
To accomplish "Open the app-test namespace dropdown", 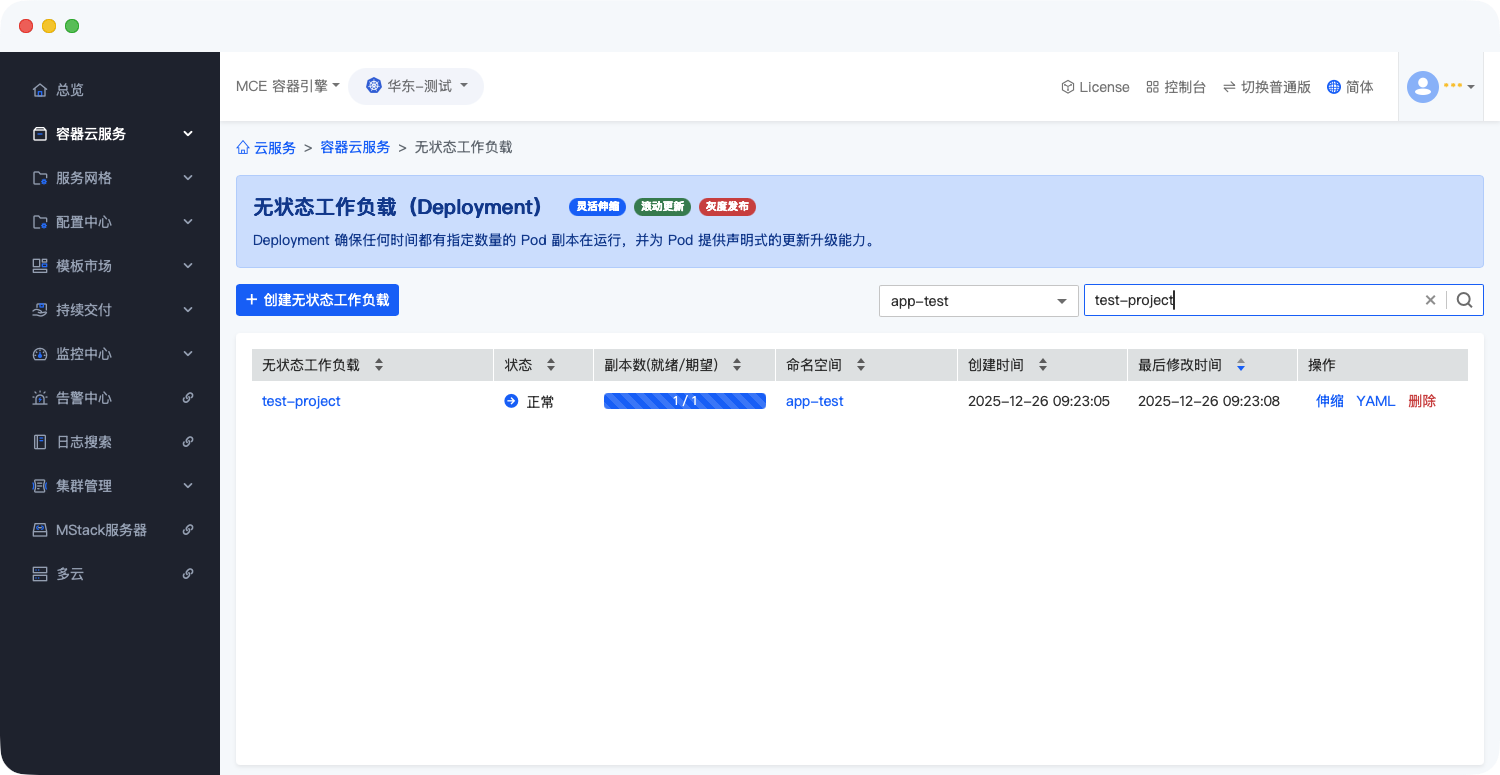I will pos(978,301).
